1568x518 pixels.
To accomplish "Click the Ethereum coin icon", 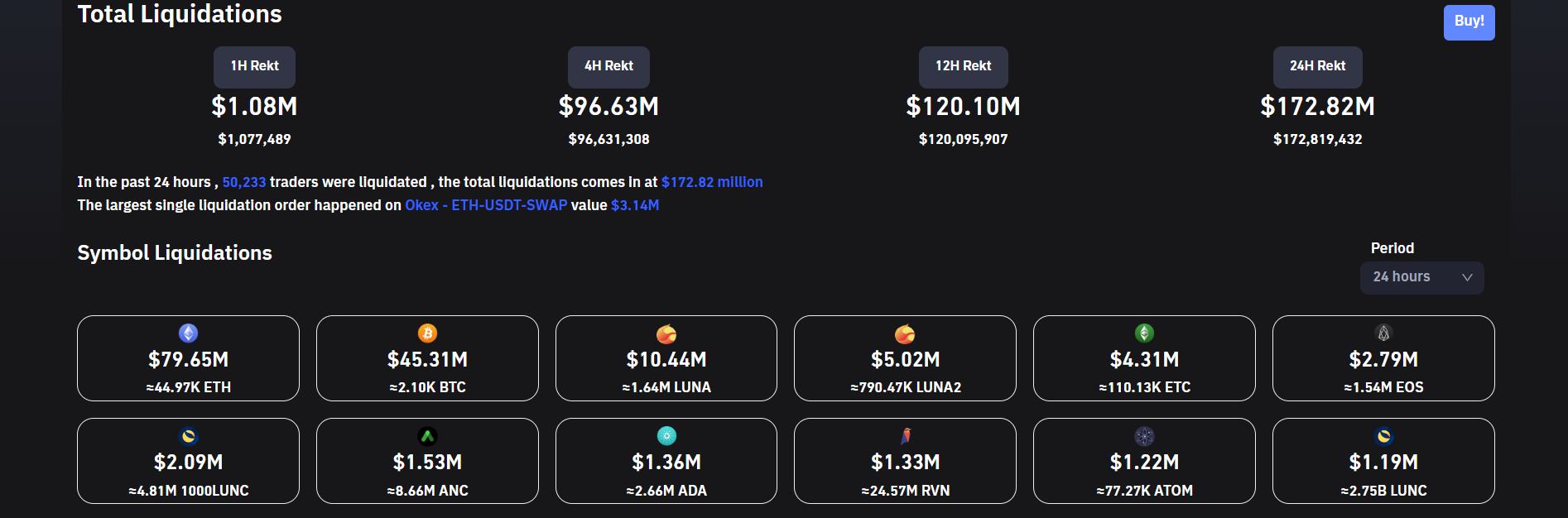I will click(x=189, y=333).
